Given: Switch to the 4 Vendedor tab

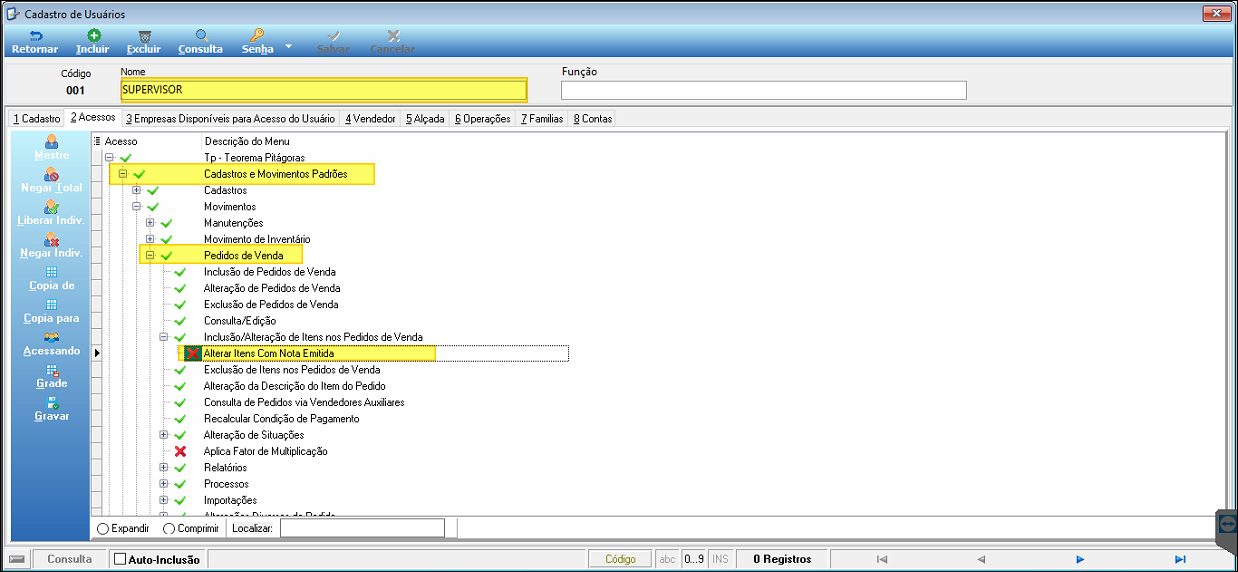Looking at the screenshot, I should 370,118.
